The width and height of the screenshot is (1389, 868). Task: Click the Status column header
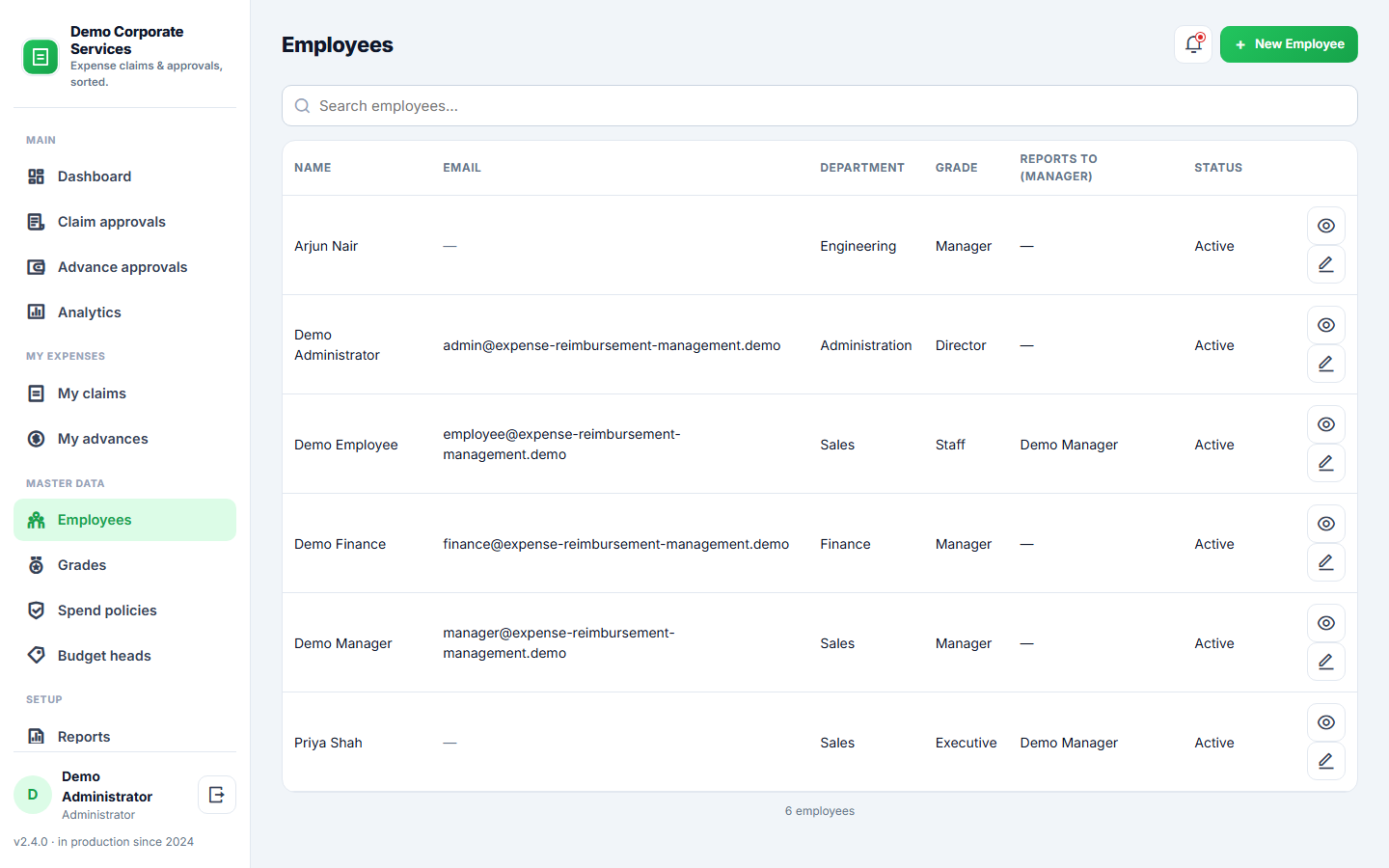coord(1218,168)
